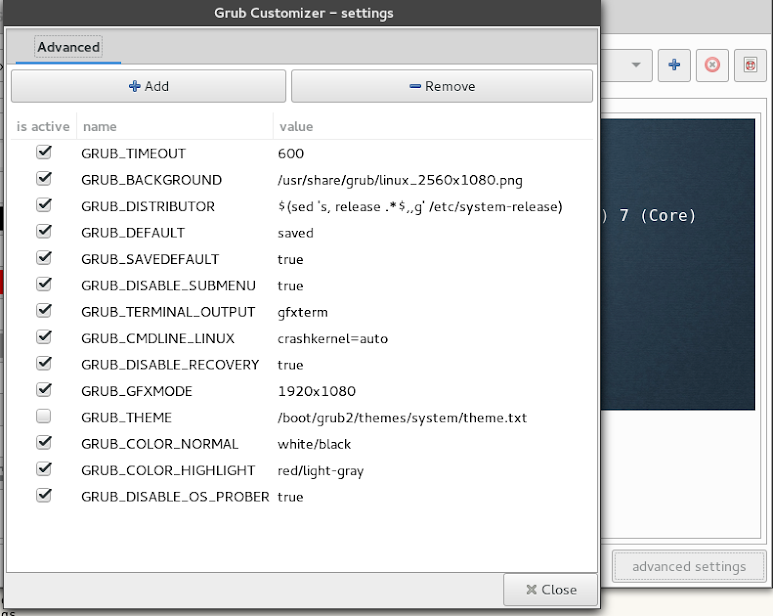Toggle GRUB_DEFAULT active checkbox

point(44,231)
